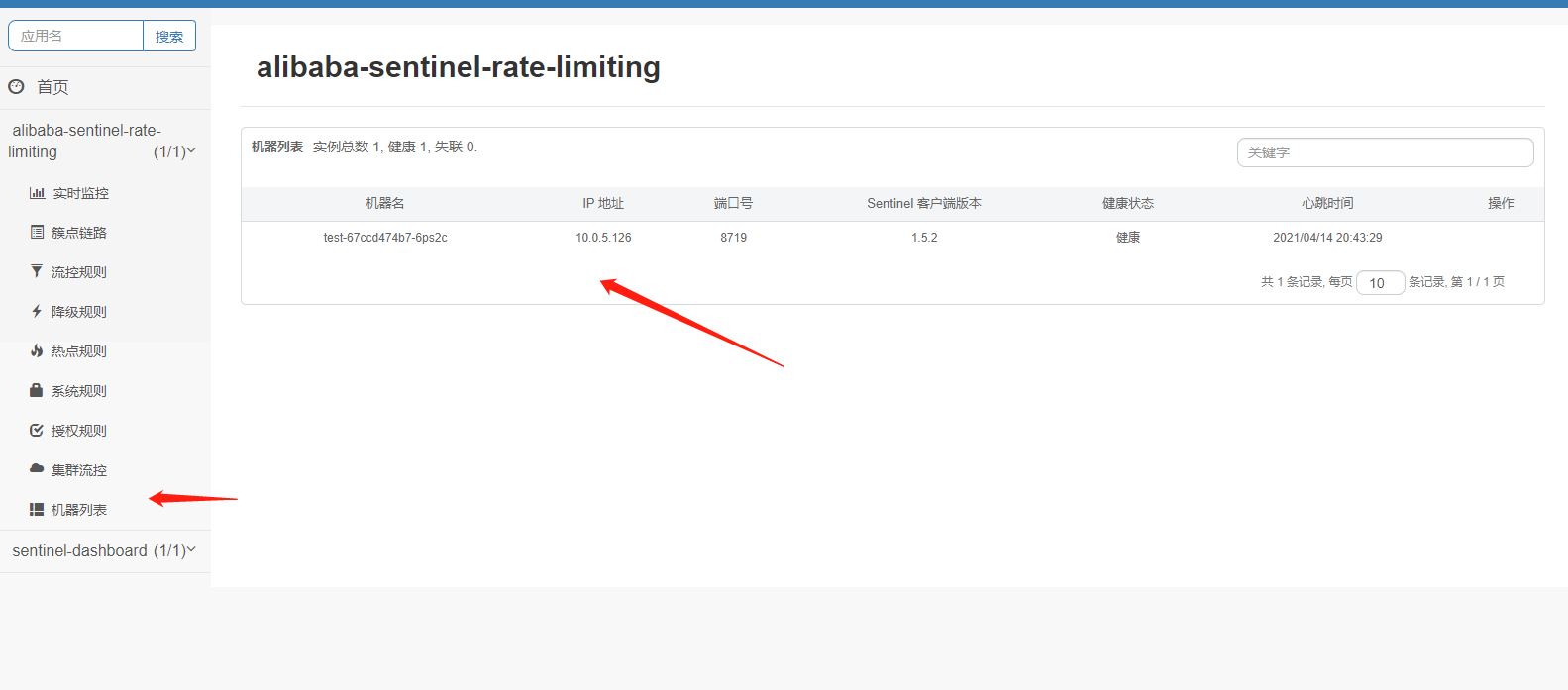This screenshot has height=690, width=1568.
Task: Click the 端口号 column header
Action: pos(733,203)
